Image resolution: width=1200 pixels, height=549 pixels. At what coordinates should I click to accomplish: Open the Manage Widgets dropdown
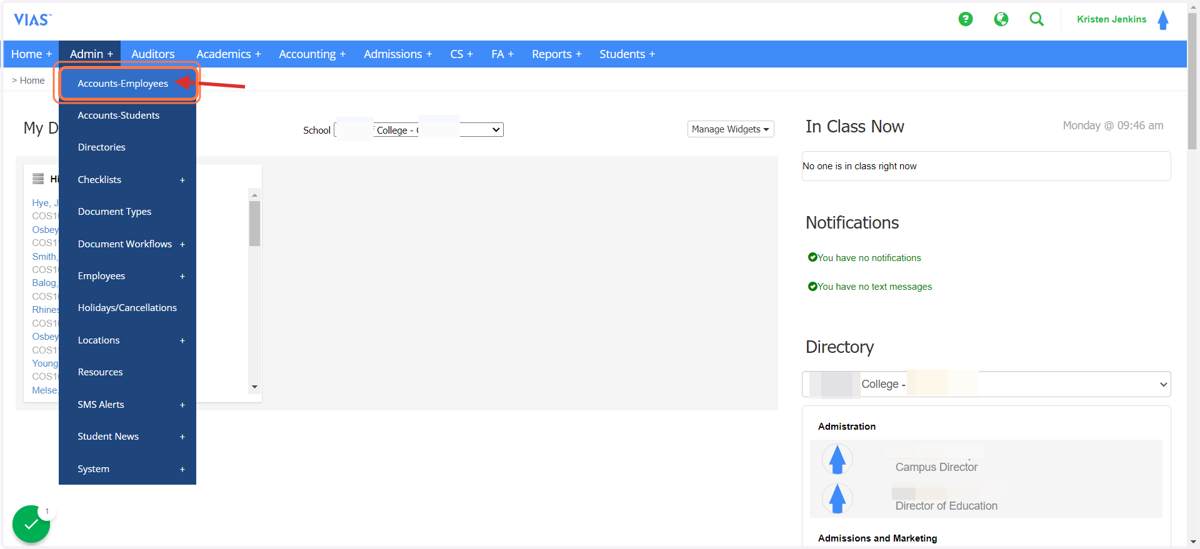pyautogui.click(x=731, y=129)
